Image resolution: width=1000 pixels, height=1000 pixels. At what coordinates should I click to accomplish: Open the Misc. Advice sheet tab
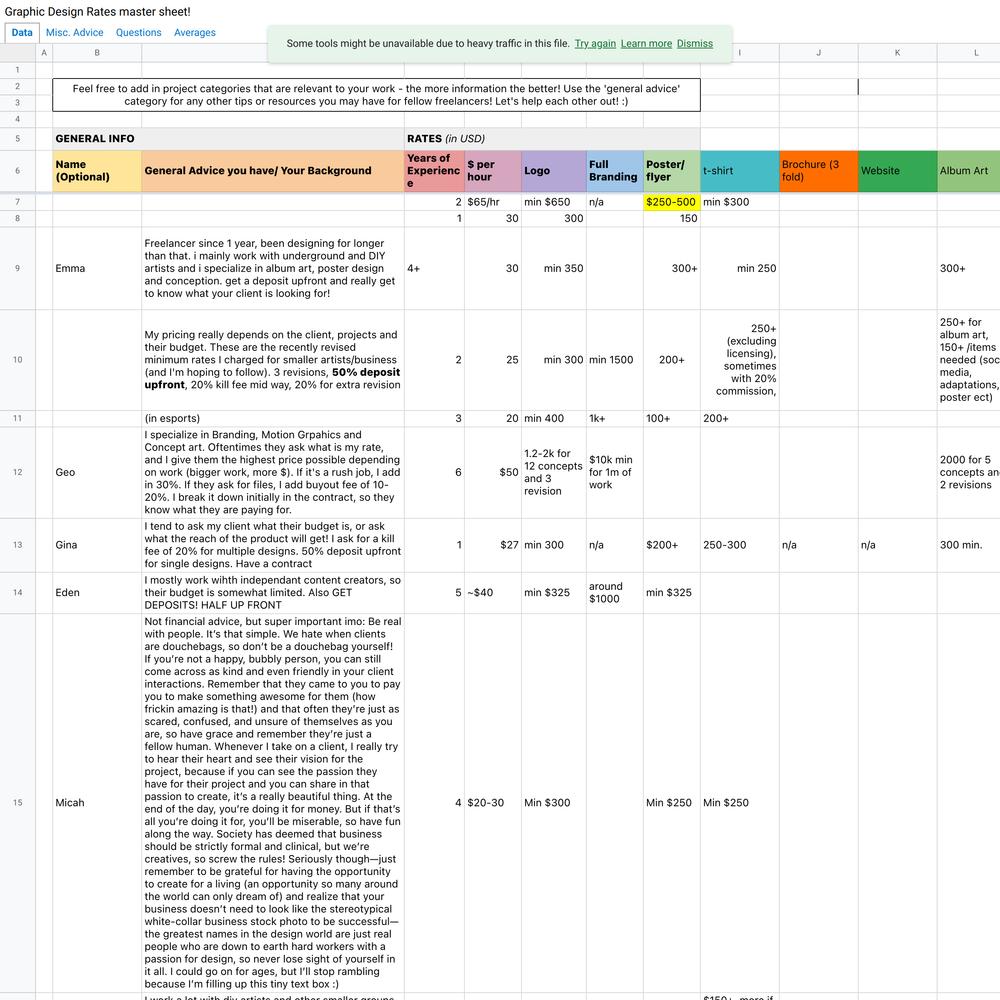point(75,33)
